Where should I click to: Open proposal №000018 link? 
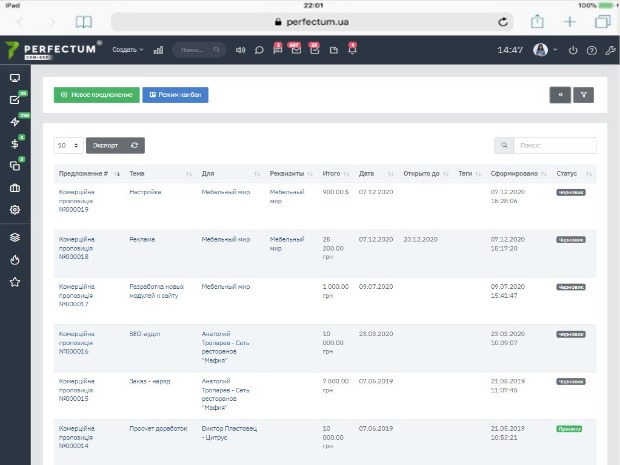pos(76,248)
